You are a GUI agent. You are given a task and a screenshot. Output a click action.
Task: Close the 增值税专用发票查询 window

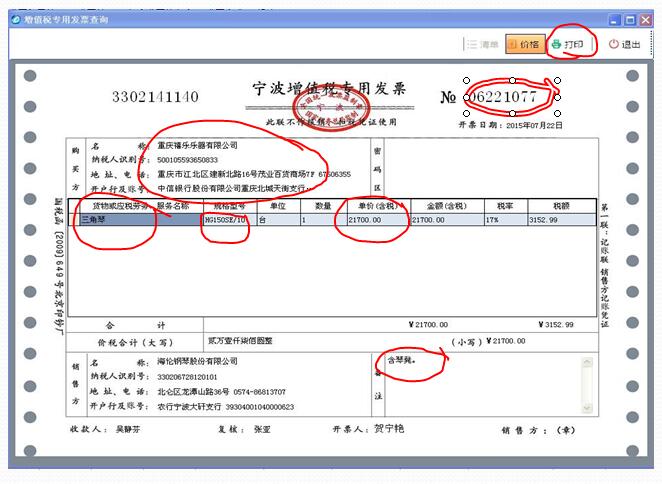point(647,20)
